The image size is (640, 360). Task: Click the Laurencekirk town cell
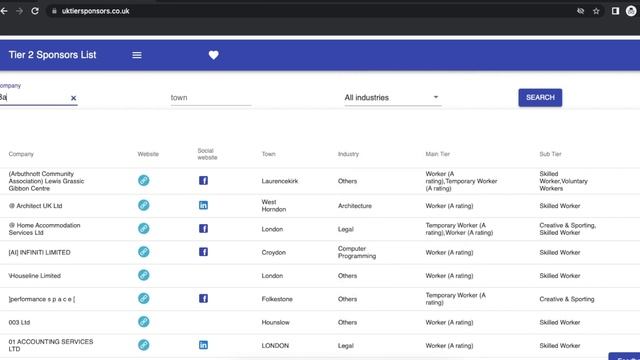click(280, 181)
